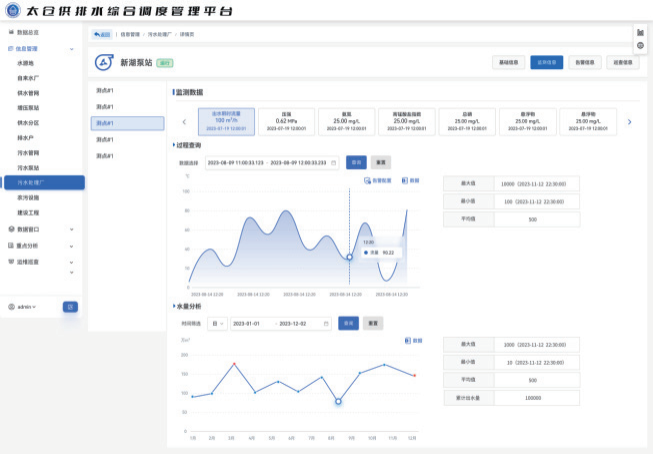Expand the 数据窗口 sidebar menu
This screenshot has width=653, height=454.
point(41,229)
